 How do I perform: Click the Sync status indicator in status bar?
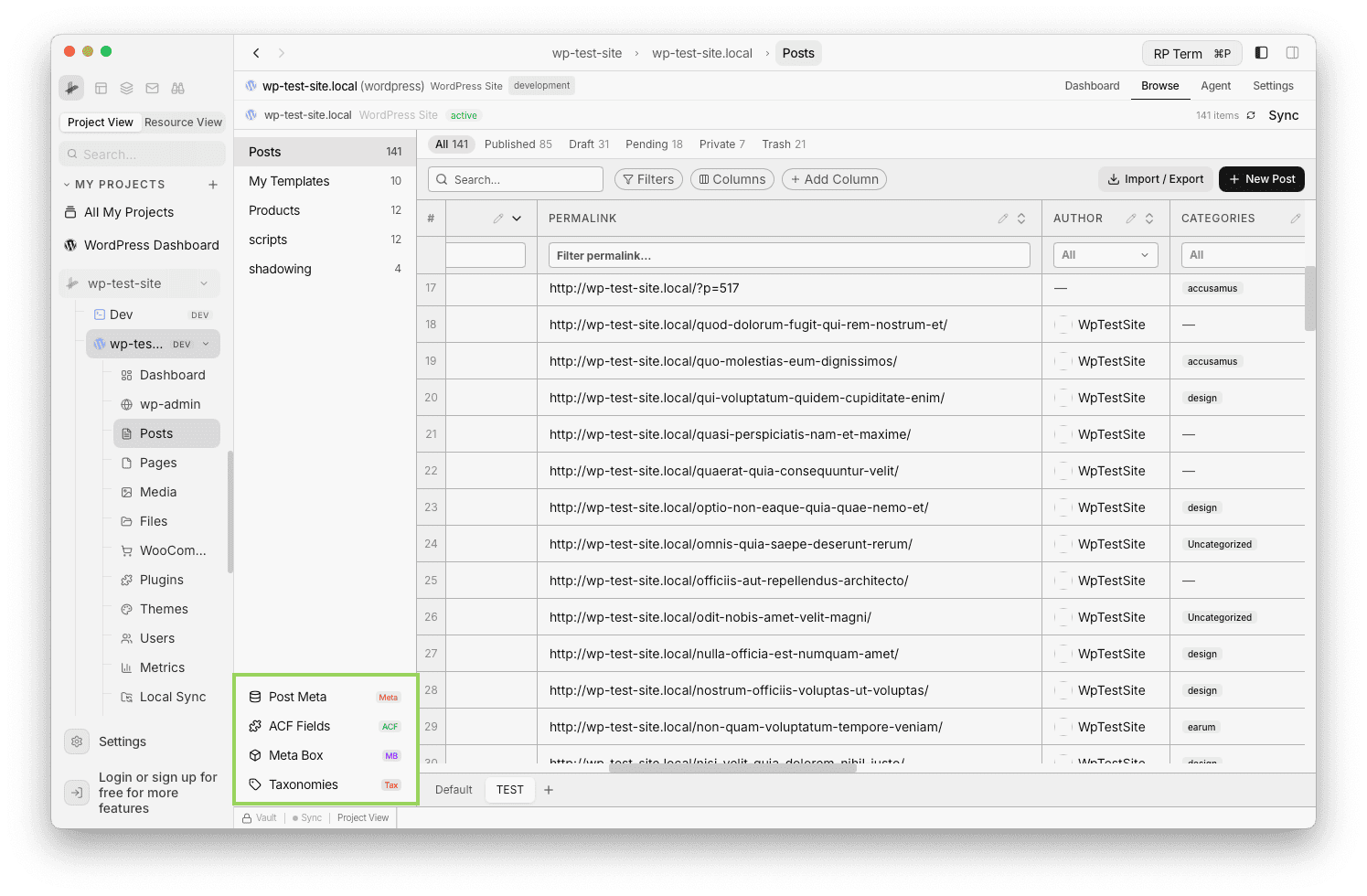pyautogui.click(x=307, y=818)
